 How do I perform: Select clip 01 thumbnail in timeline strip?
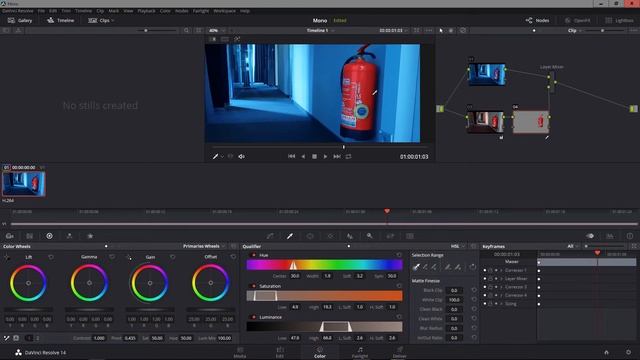click(x=24, y=184)
